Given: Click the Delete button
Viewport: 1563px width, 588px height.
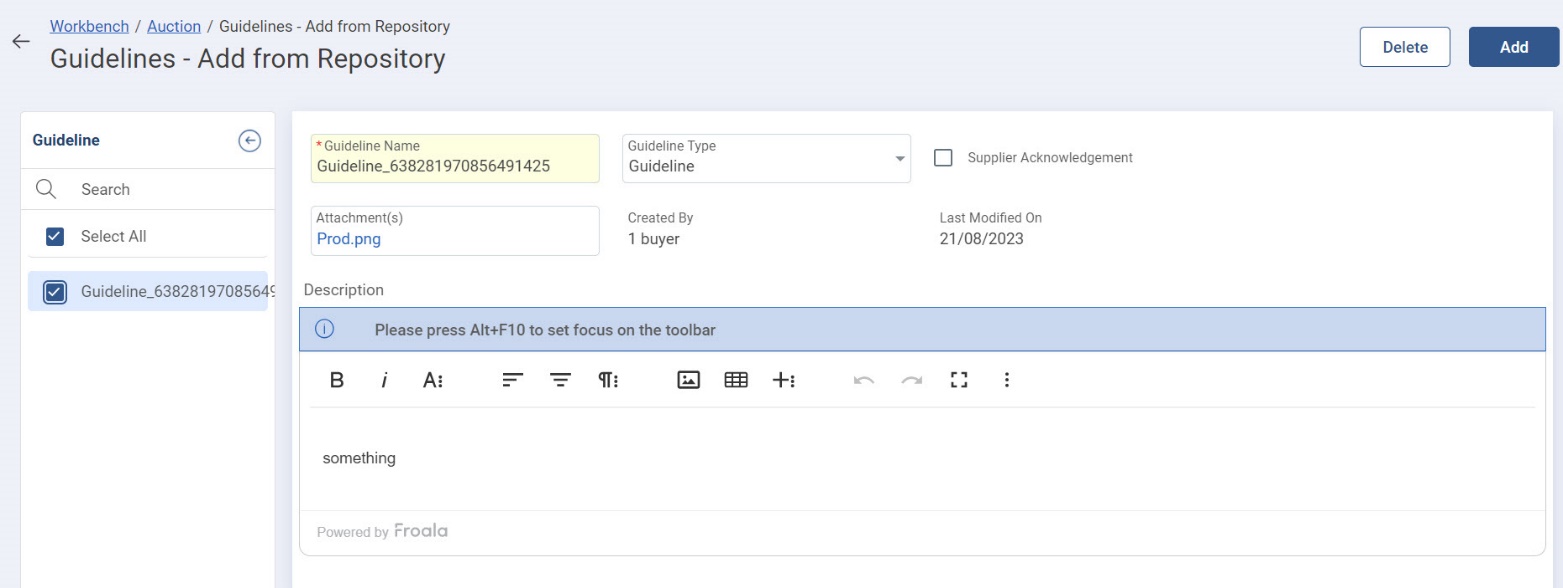Looking at the screenshot, I should click(x=1404, y=47).
